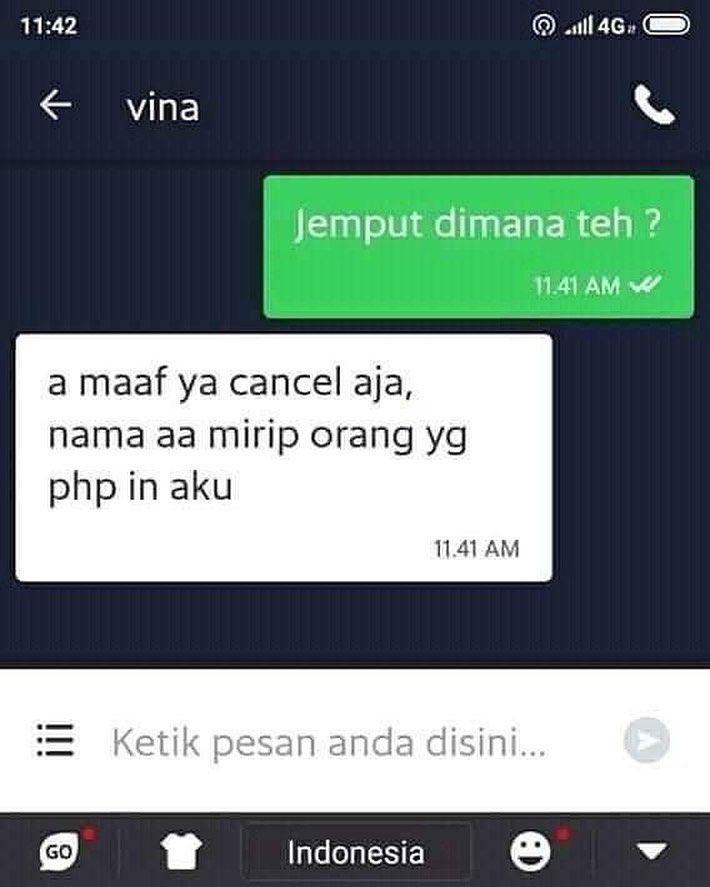Image resolution: width=710 pixels, height=887 pixels.
Task: Tap the 11.41 AM time on green bubble
Action: 578,286
